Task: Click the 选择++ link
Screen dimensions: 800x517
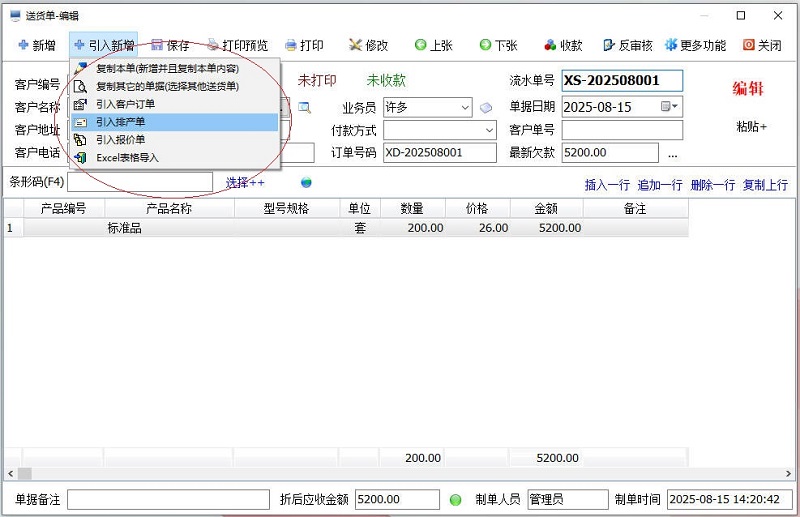Action: pos(245,183)
